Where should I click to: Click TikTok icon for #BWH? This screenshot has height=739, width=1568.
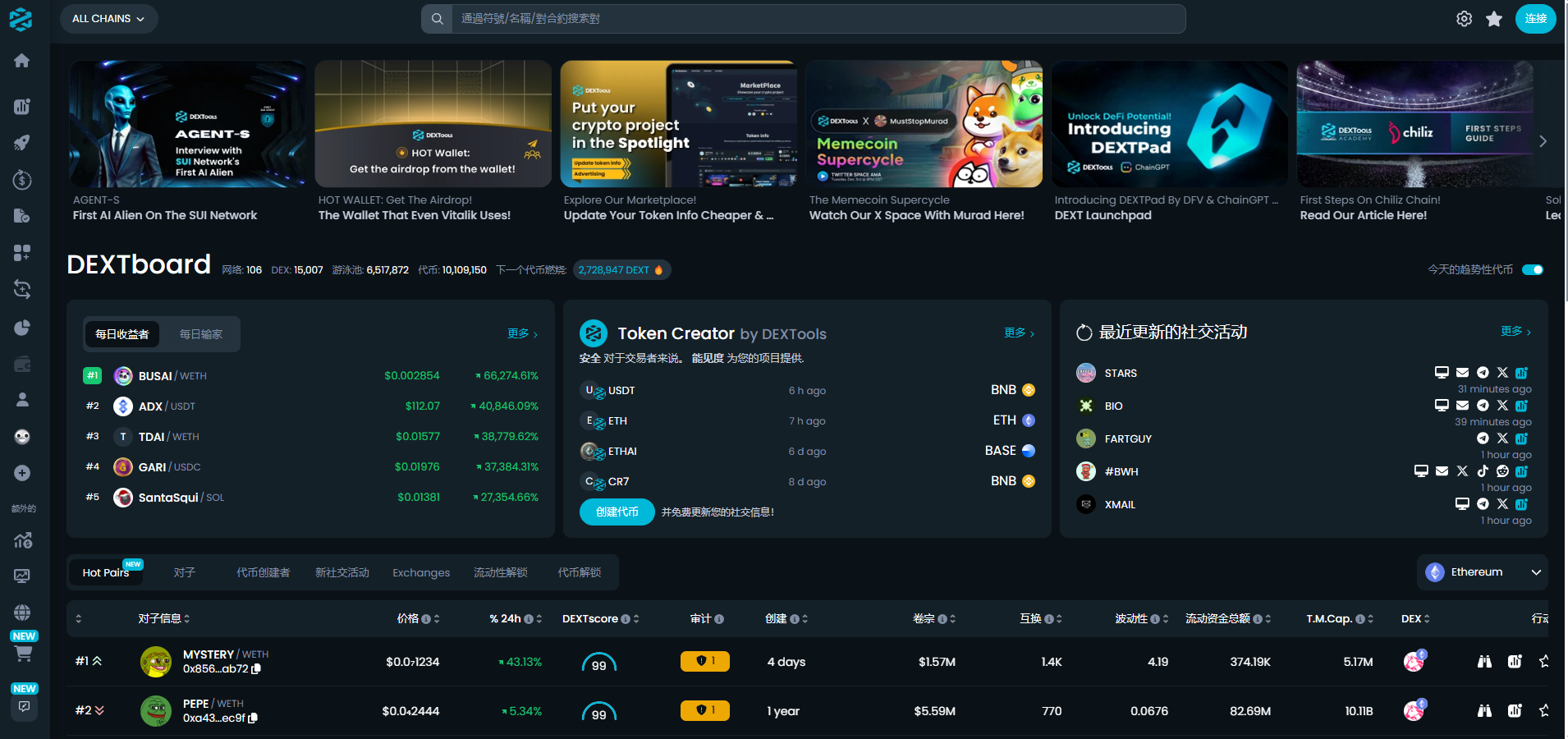point(1483,471)
